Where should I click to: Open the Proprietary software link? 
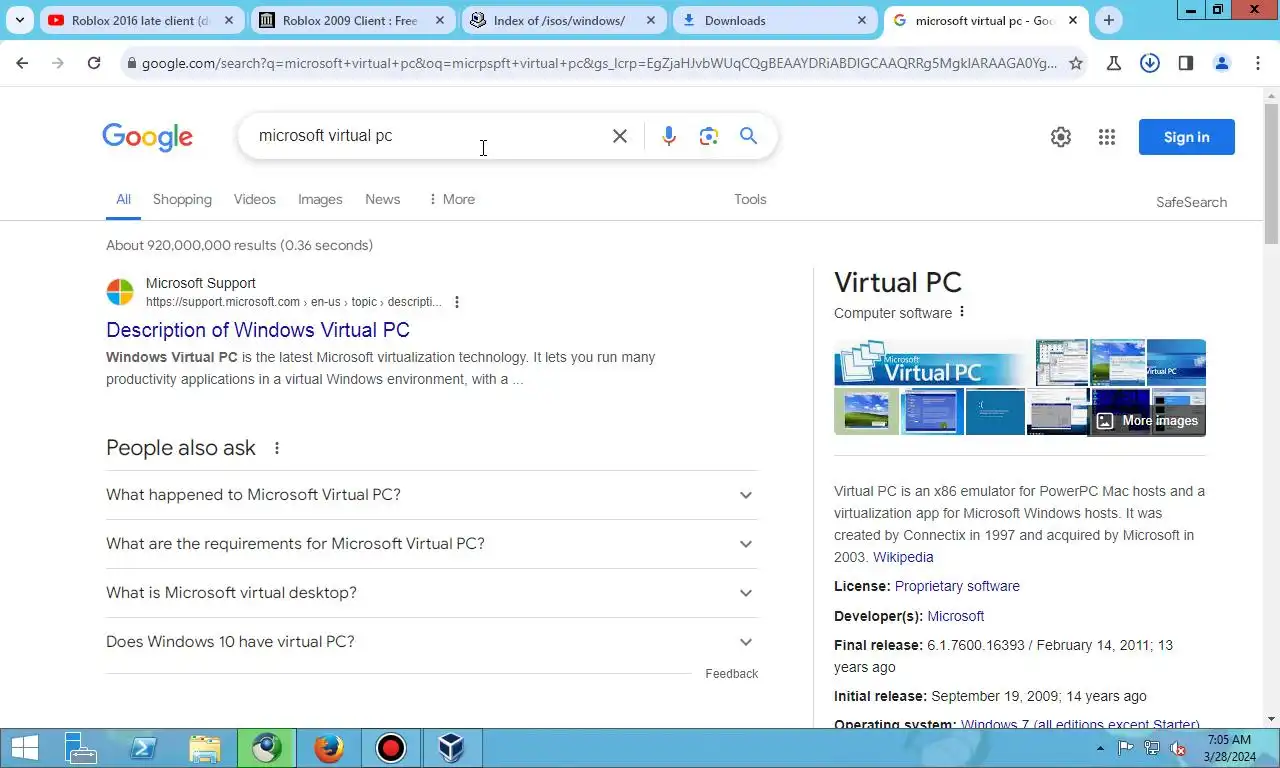point(957,586)
